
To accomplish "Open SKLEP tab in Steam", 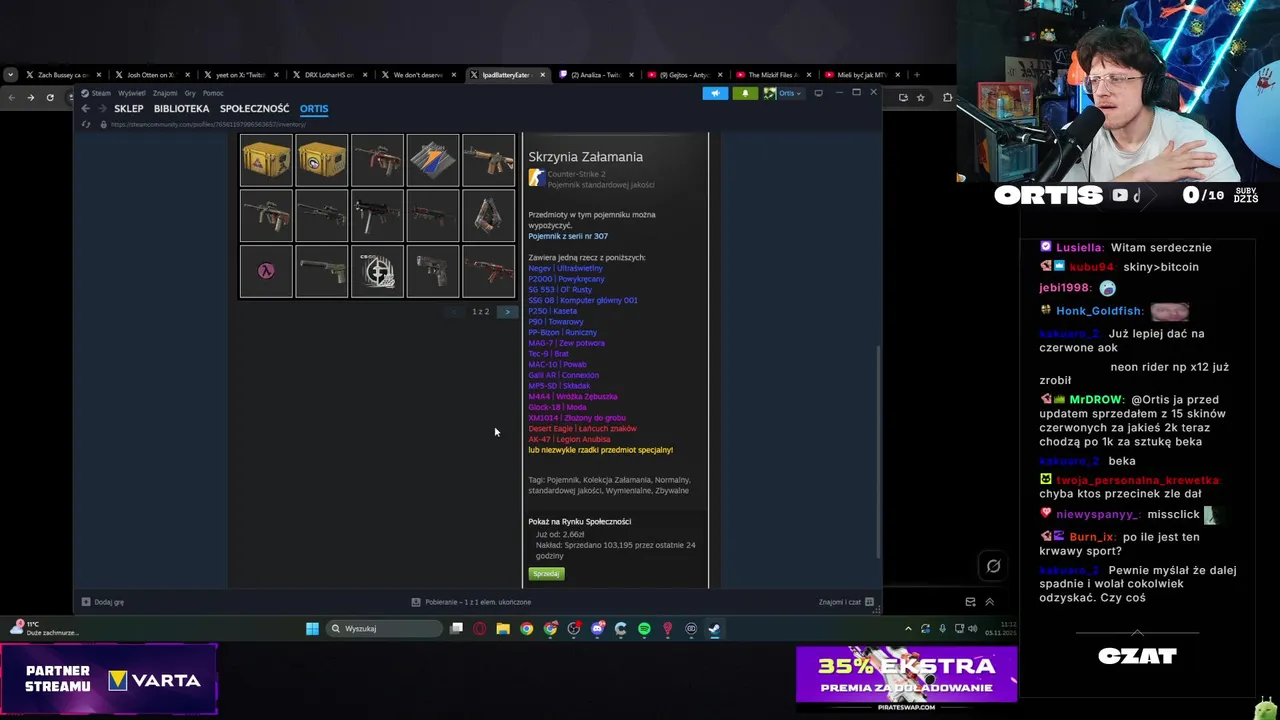I will point(129,108).
